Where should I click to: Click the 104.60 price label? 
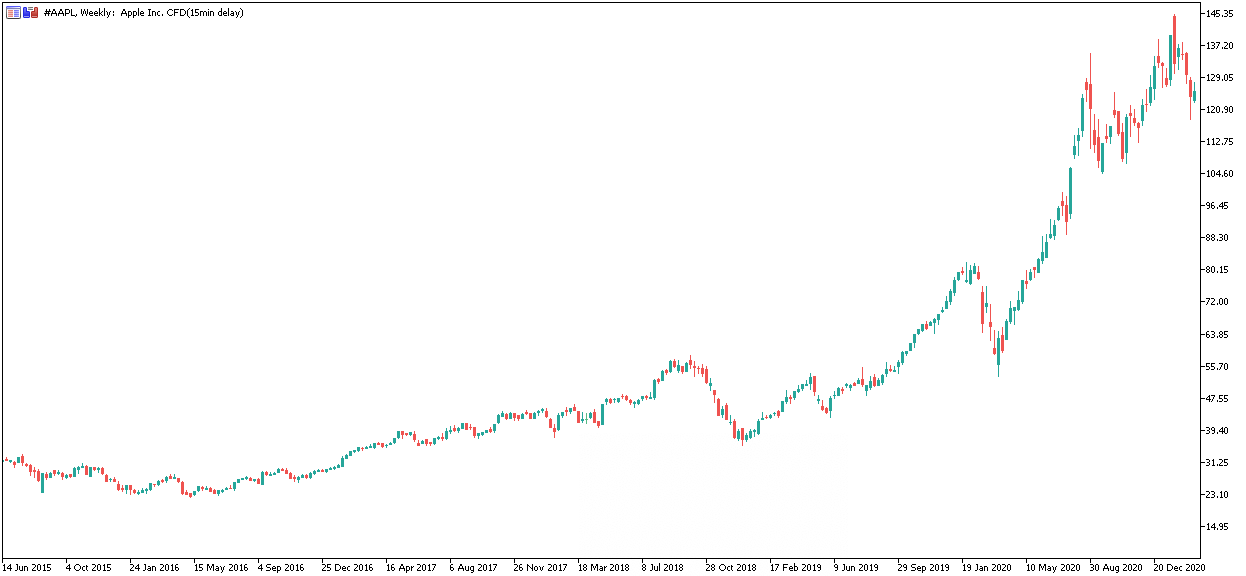pos(1220,173)
